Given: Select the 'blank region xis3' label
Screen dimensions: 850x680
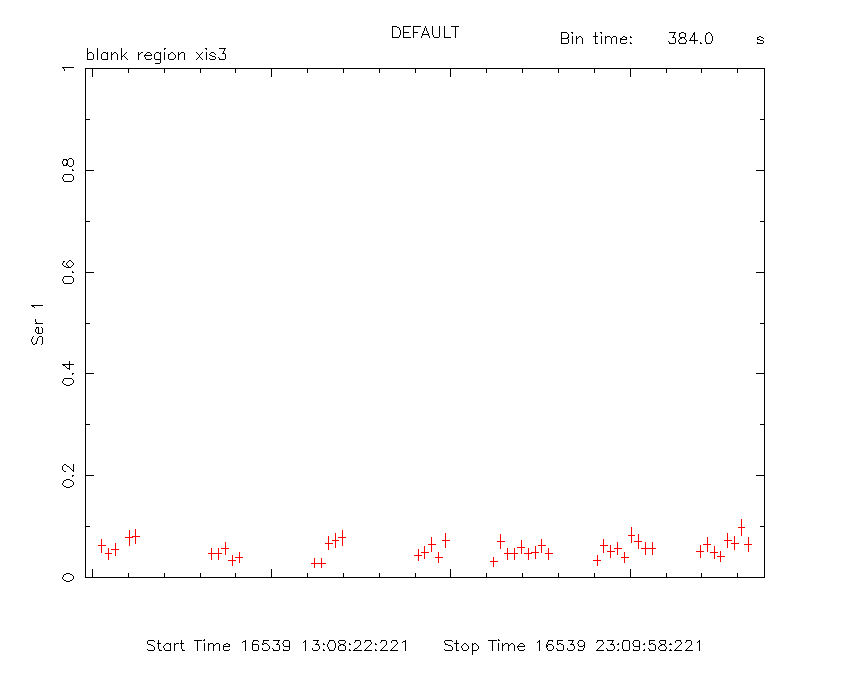Looking at the screenshot, I should click(156, 55).
